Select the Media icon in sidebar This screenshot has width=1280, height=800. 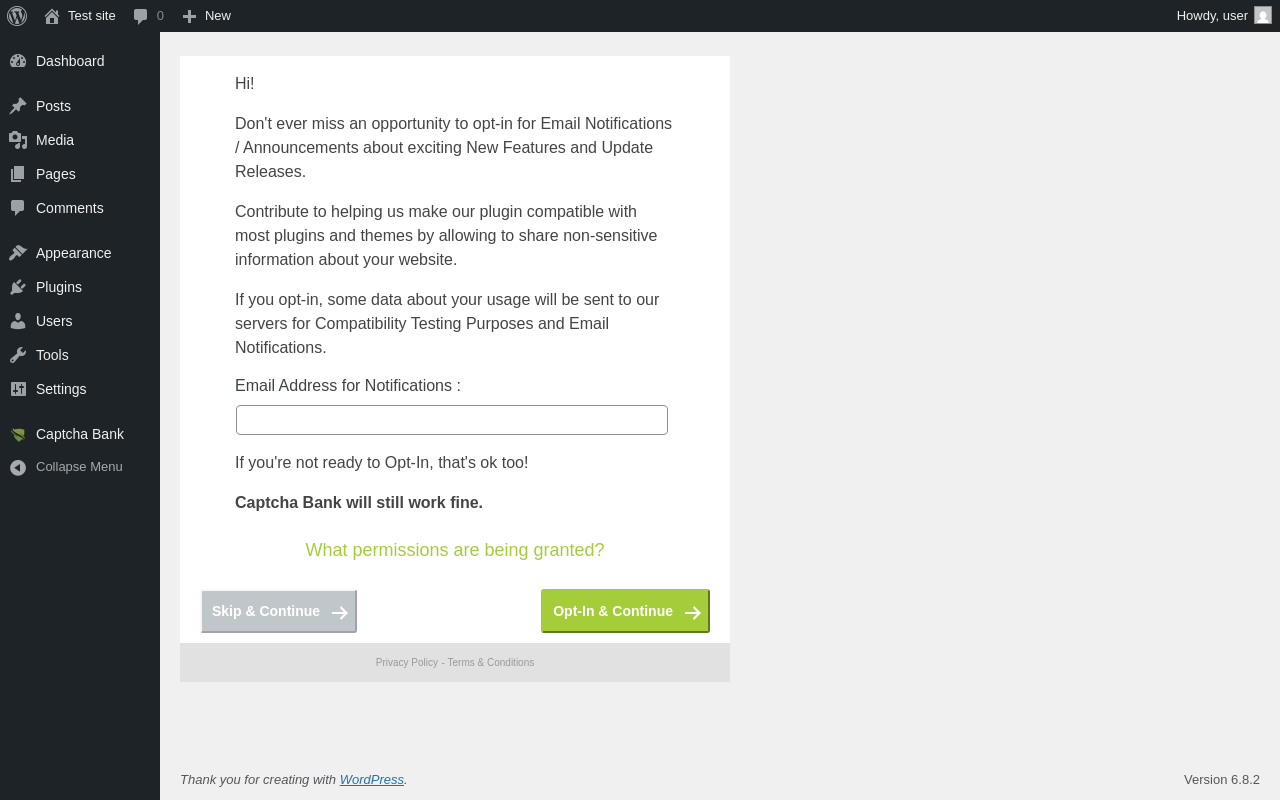tap(18, 140)
